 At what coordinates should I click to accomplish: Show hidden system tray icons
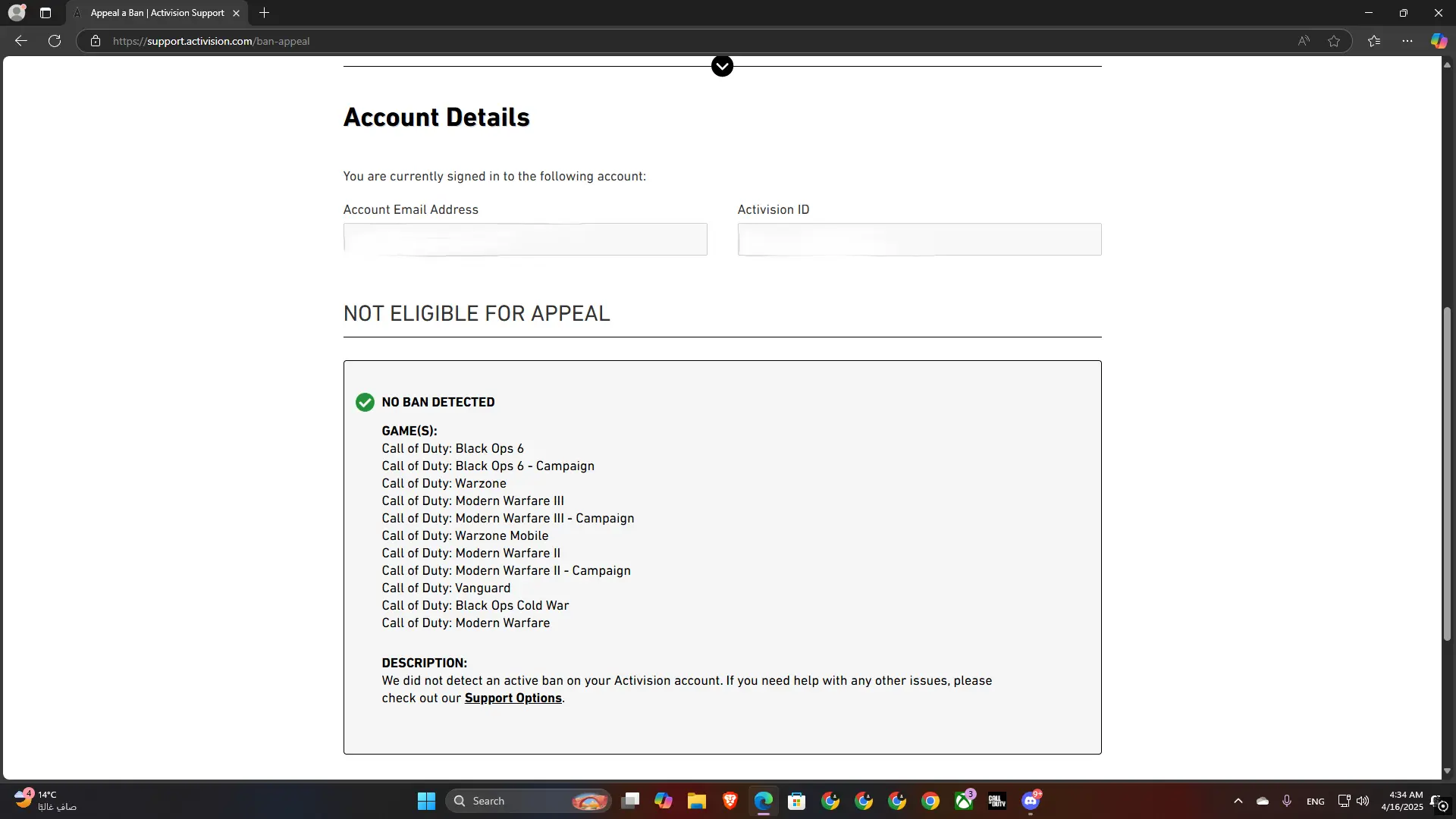(1238, 801)
